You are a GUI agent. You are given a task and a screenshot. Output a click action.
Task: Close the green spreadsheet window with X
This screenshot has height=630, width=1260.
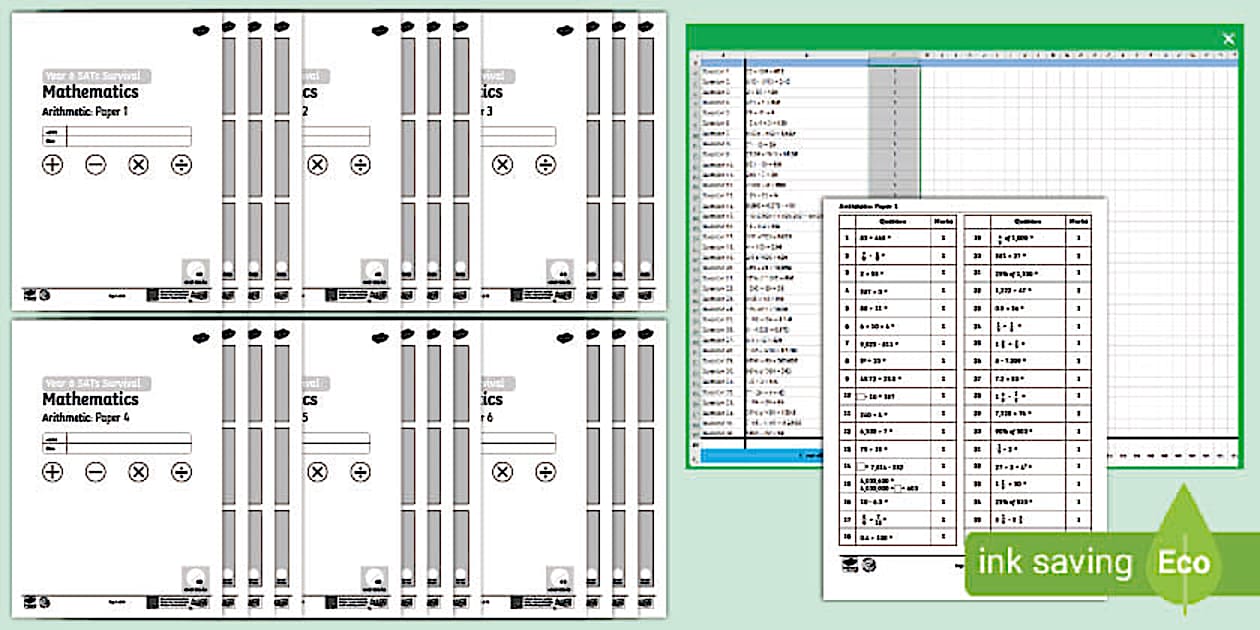(1228, 39)
